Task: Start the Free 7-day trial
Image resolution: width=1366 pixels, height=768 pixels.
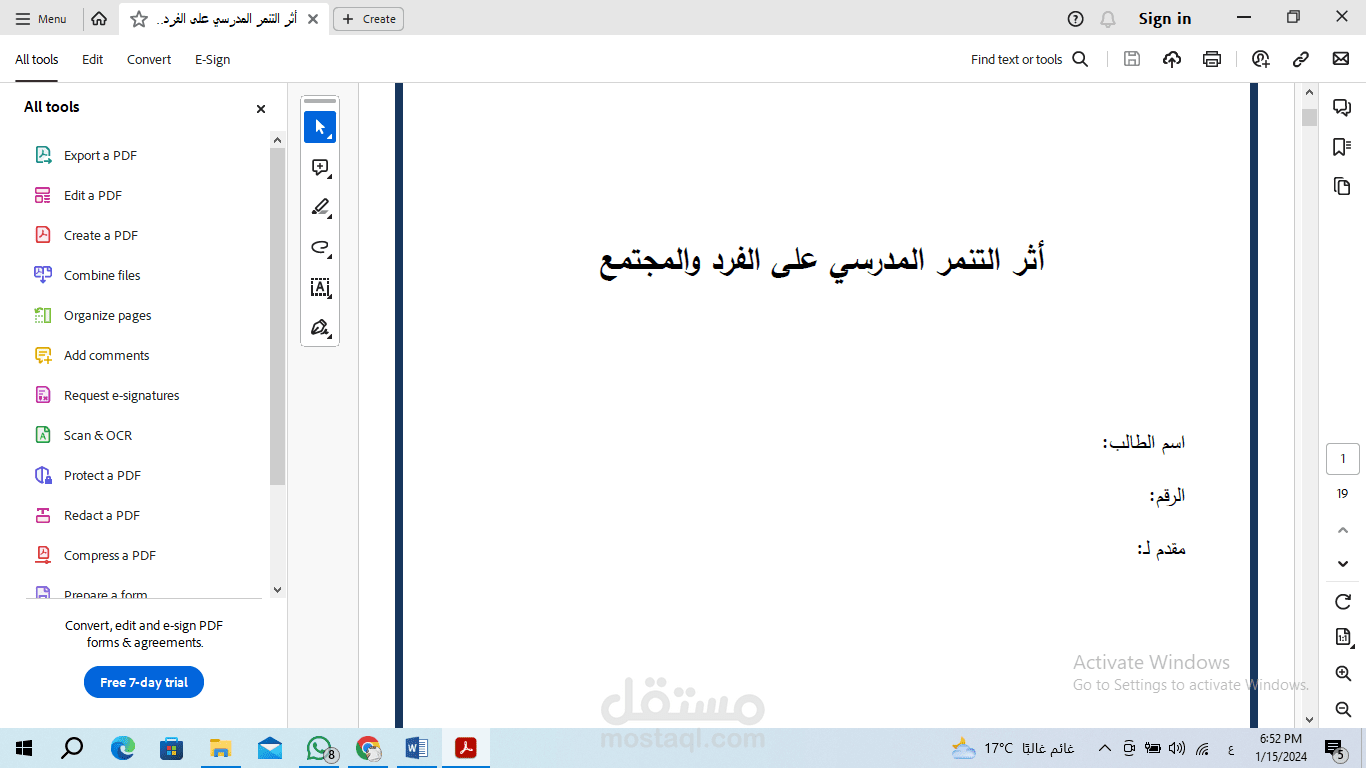Action: tap(144, 682)
